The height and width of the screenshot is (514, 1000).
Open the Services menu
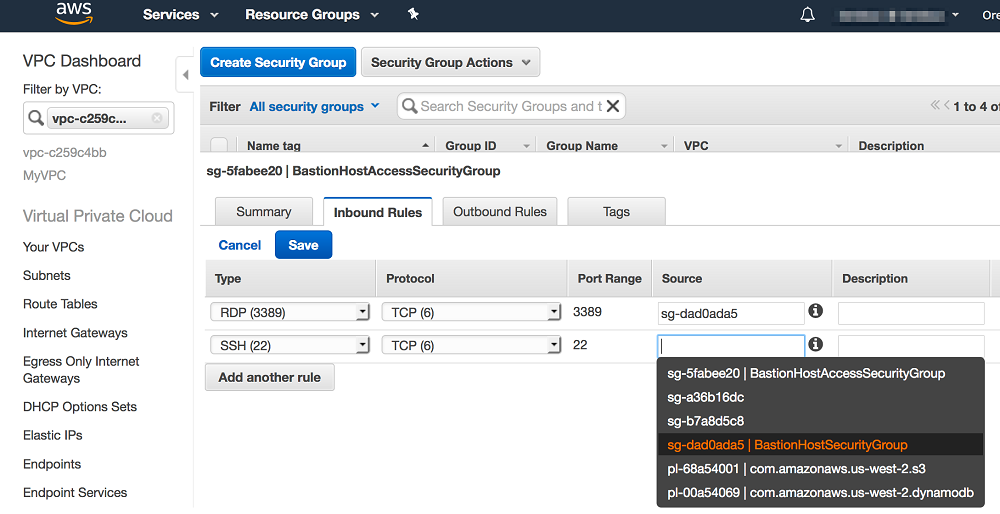point(180,14)
